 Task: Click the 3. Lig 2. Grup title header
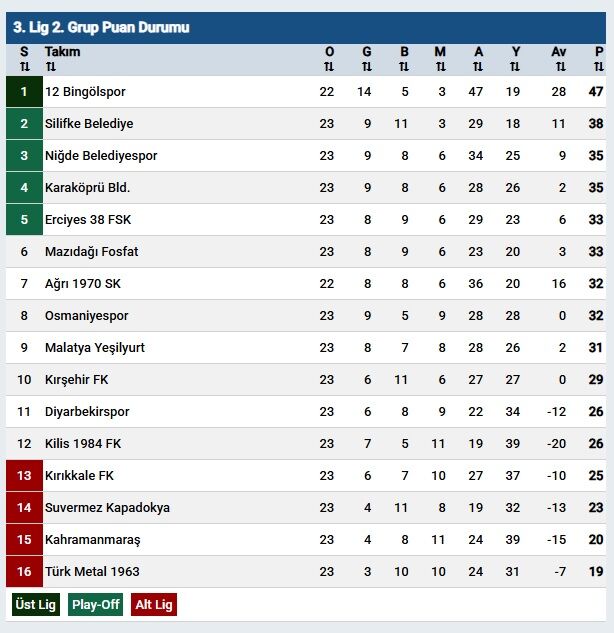pyautogui.click(x=101, y=28)
